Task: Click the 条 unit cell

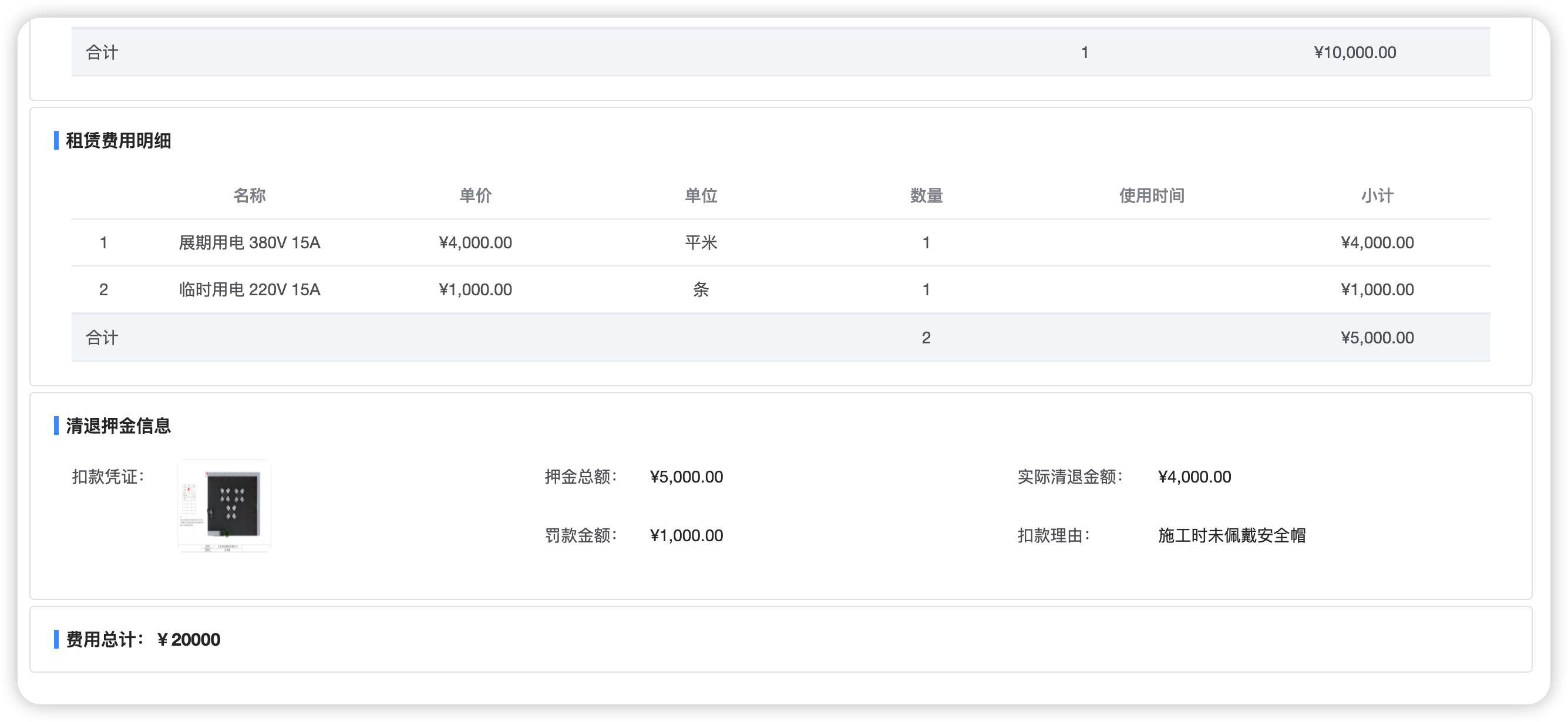Action: [701, 289]
